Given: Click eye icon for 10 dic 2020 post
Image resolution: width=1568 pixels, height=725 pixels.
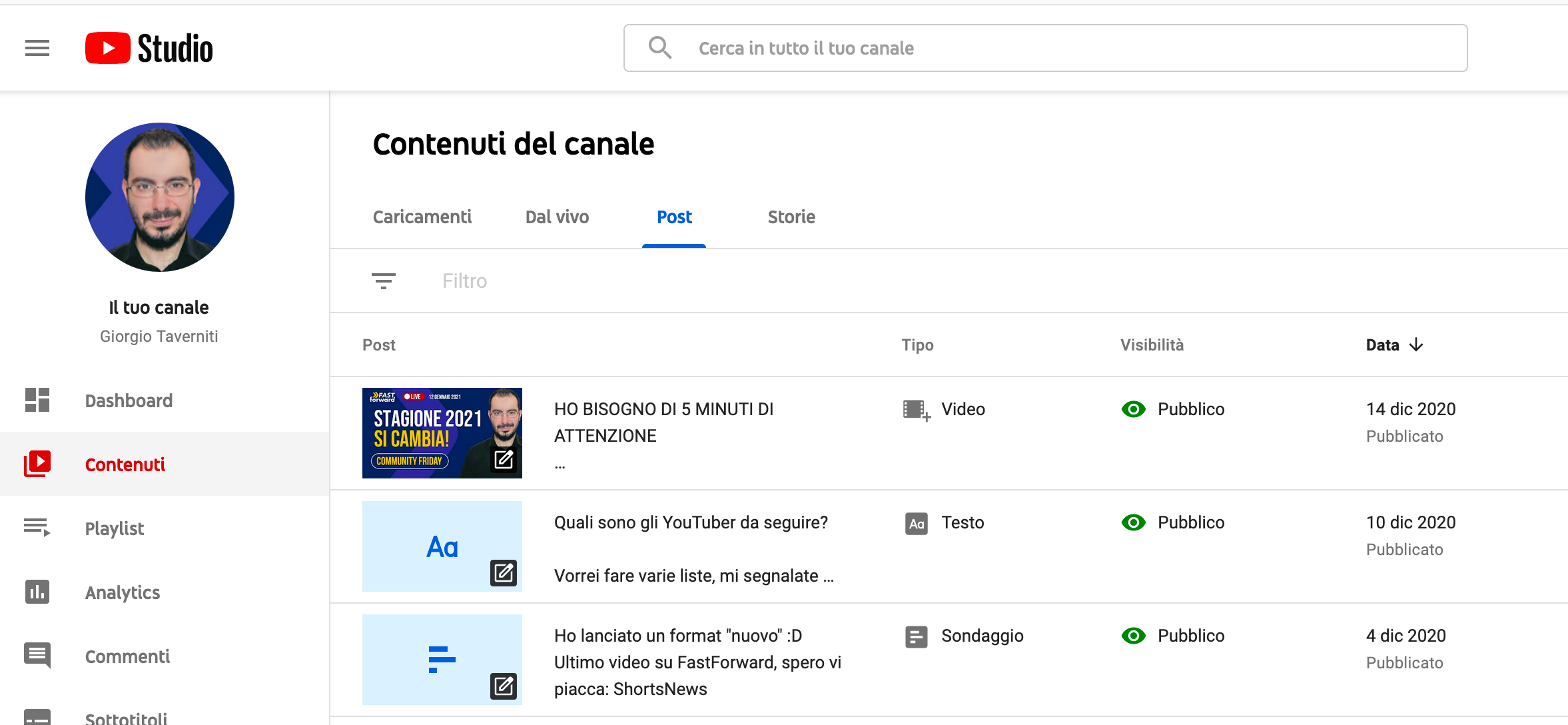Looking at the screenshot, I should click(x=1133, y=522).
